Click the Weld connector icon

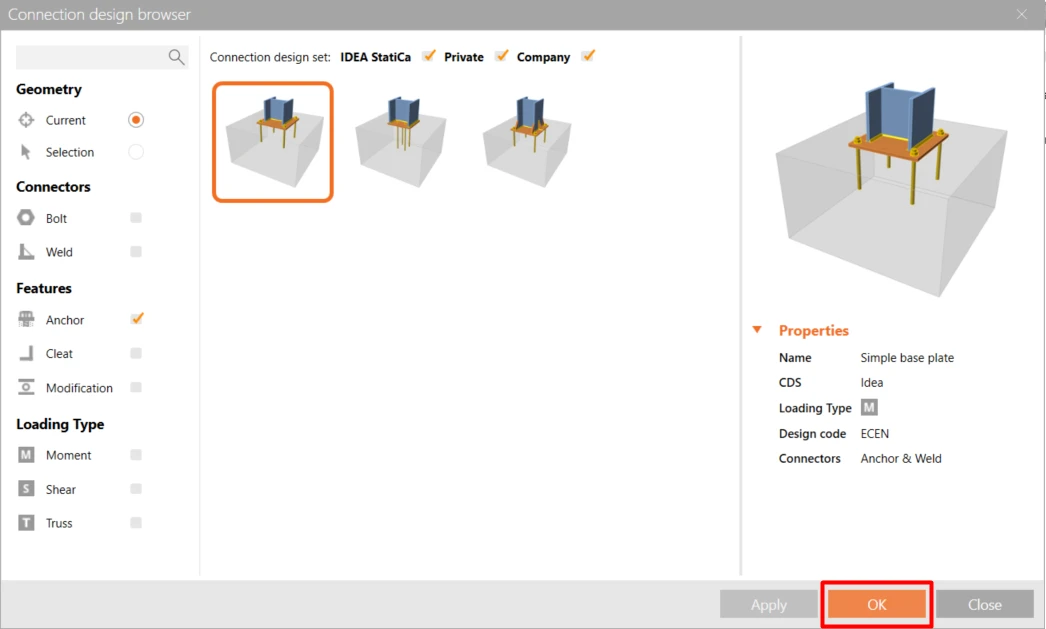(26, 252)
